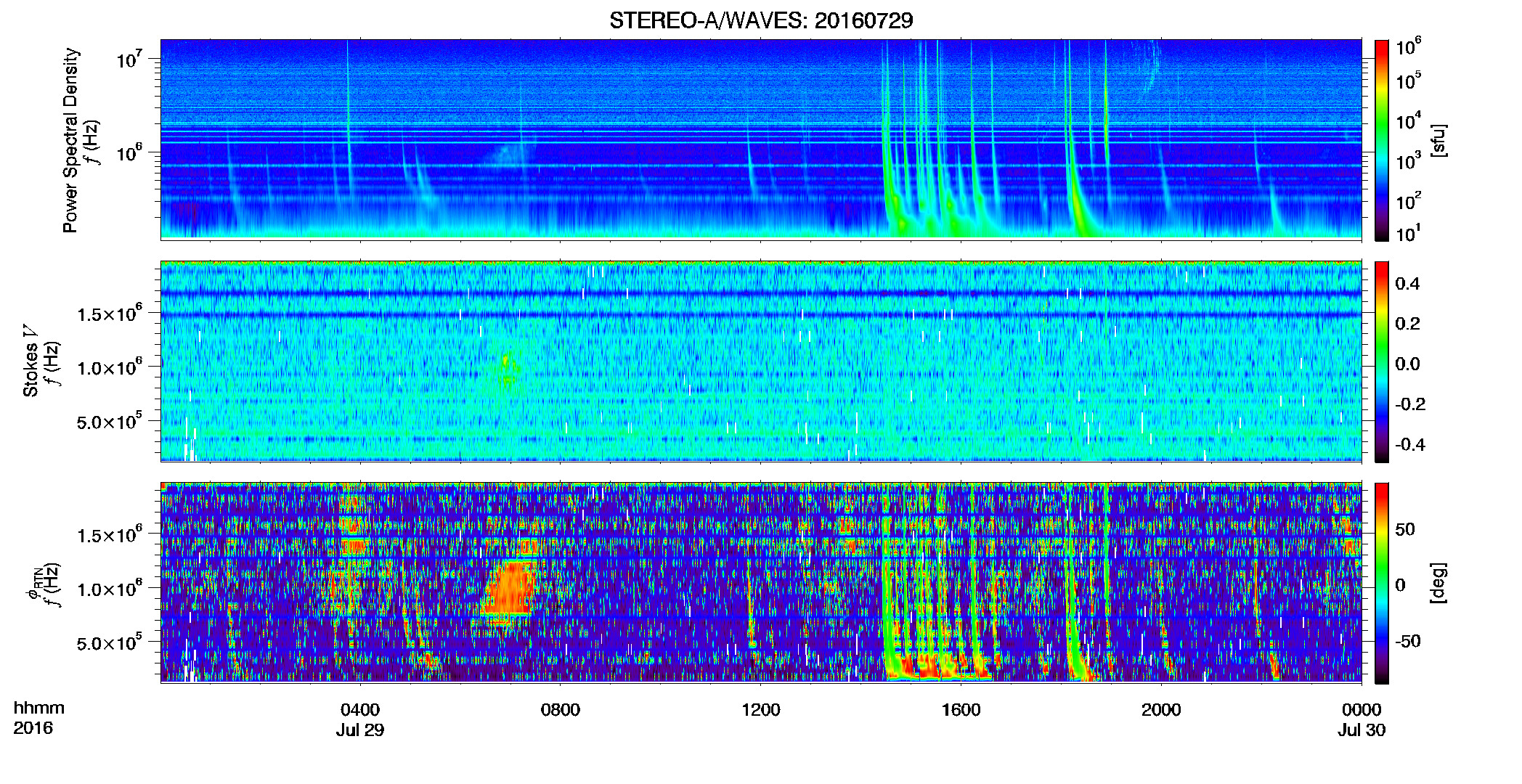Click the red-orange patch near 0700 in bottom panel

510,588
